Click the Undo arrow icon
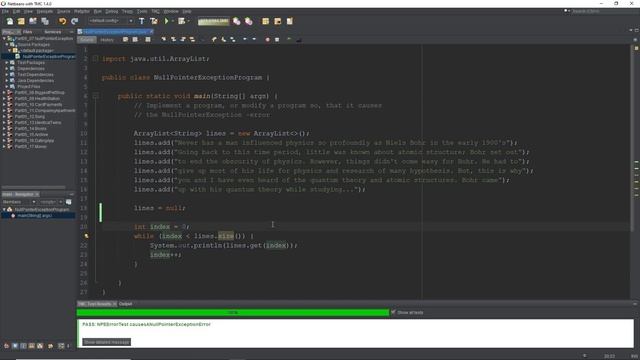Image resolution: width=640 pixels, height=360 pixels. tap(62, 21)
